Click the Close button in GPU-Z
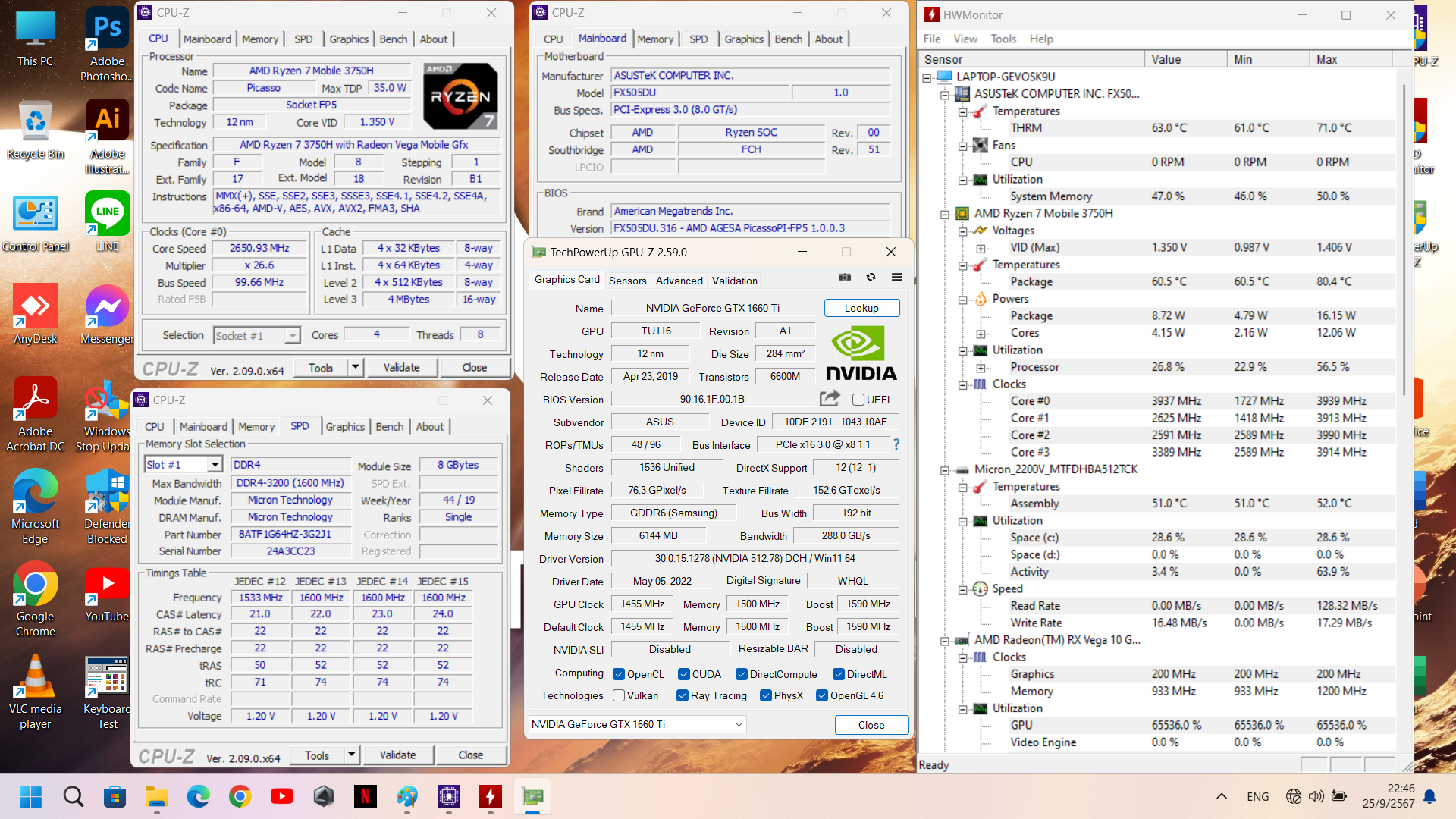Viewport: 1456px width, 819px height. point(871,725)
